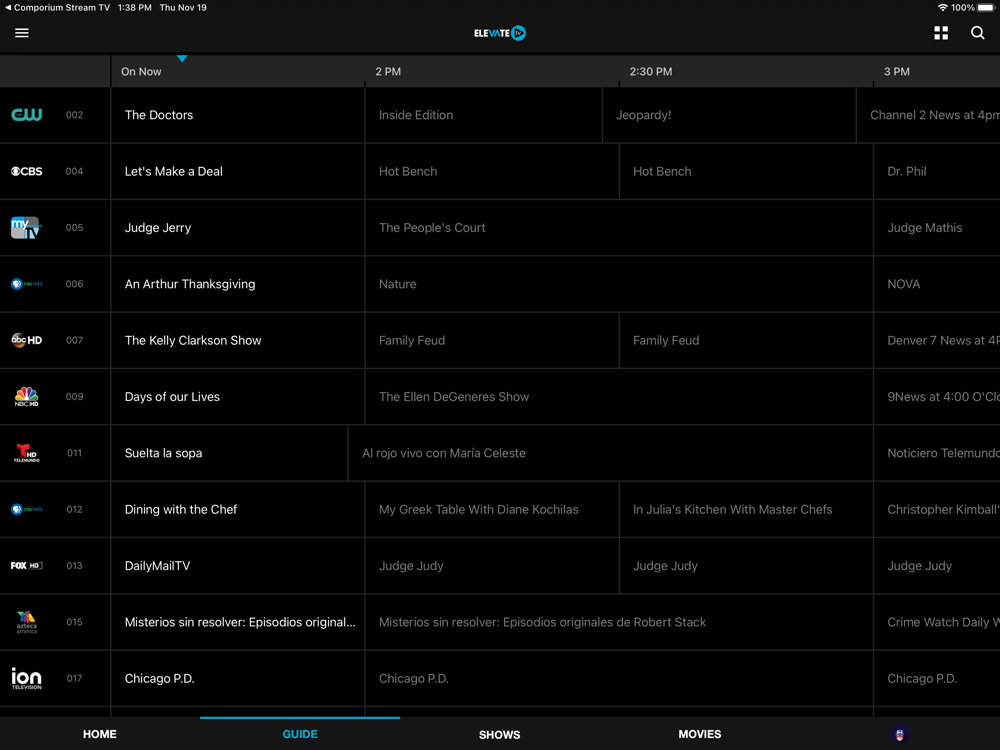Viewport: 1000px width, 750px height.
Task: Select the Telemundo HD logo
Action: point(27,453)
